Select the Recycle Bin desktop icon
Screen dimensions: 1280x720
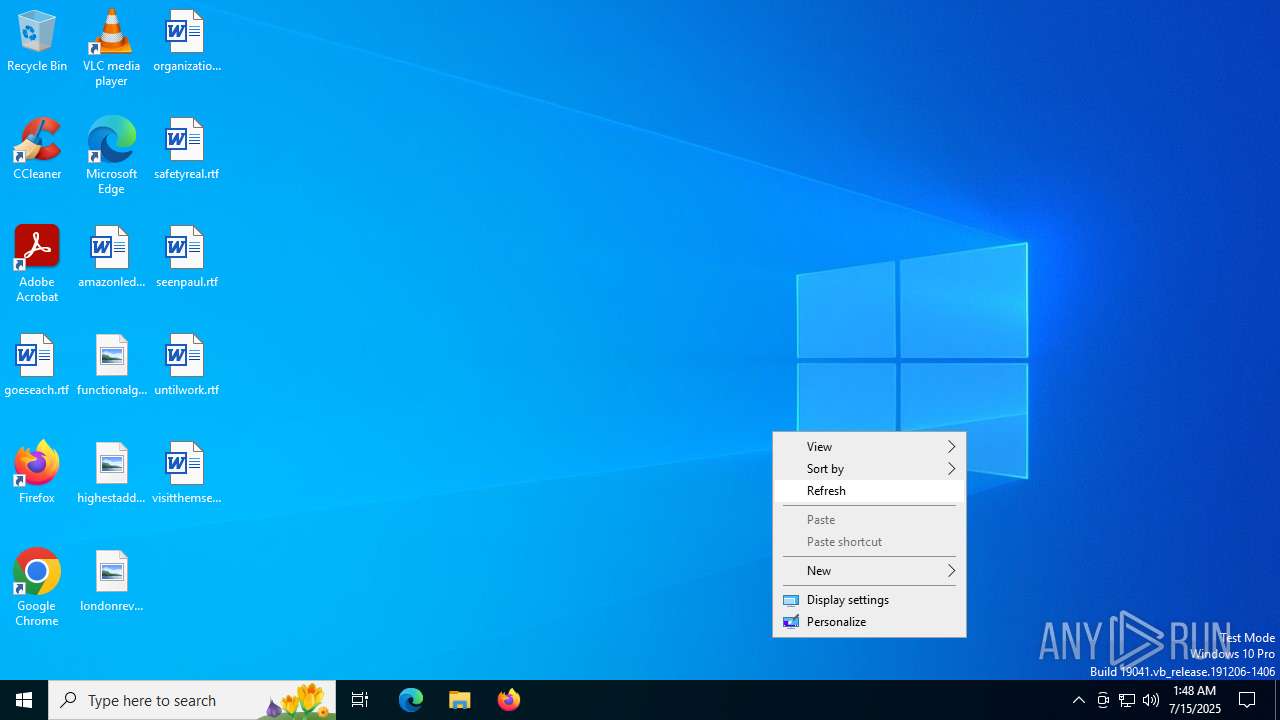(x=37, y=41)
